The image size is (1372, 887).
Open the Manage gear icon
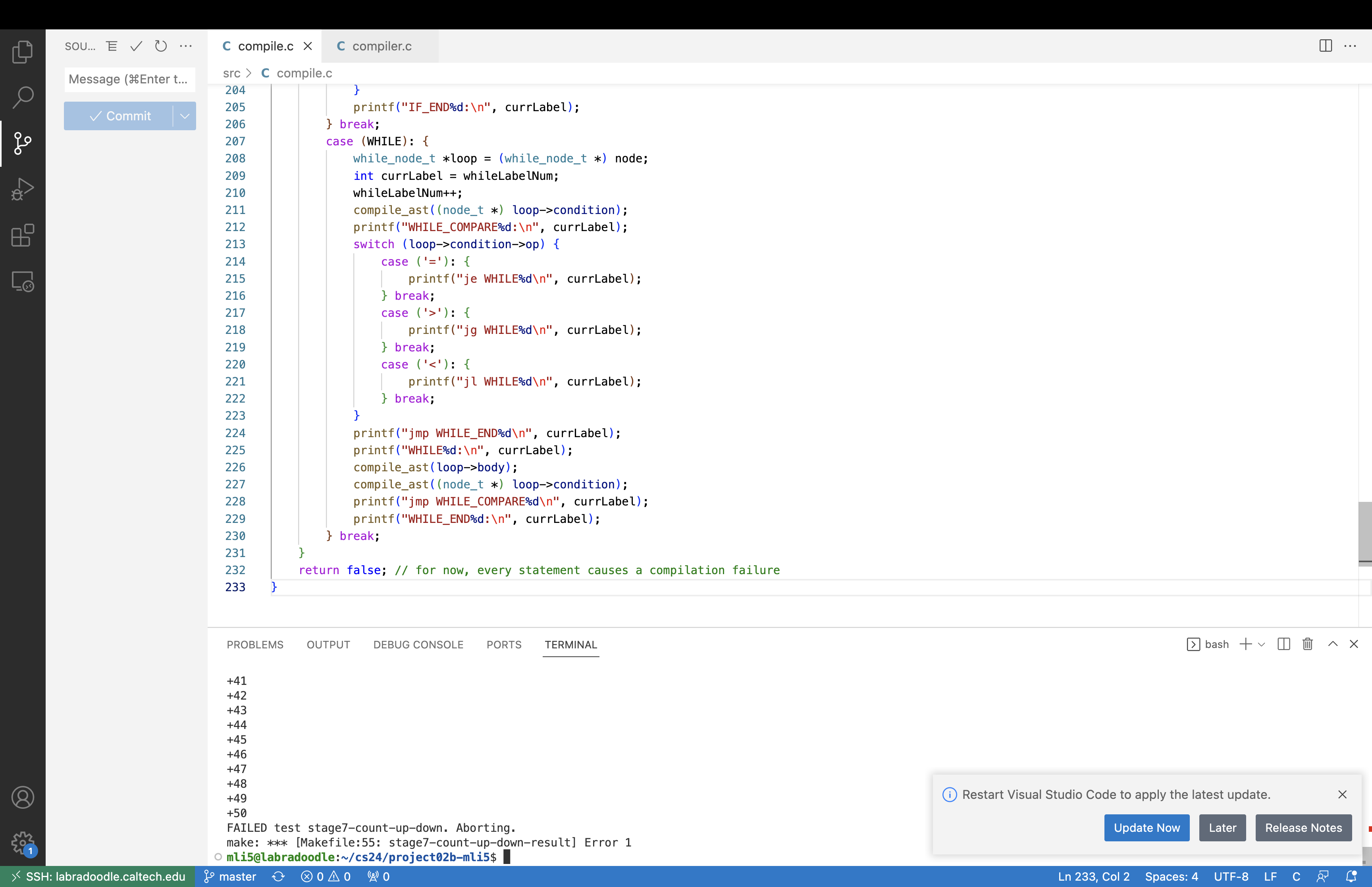pyautogui.click(x=23, y=843)
